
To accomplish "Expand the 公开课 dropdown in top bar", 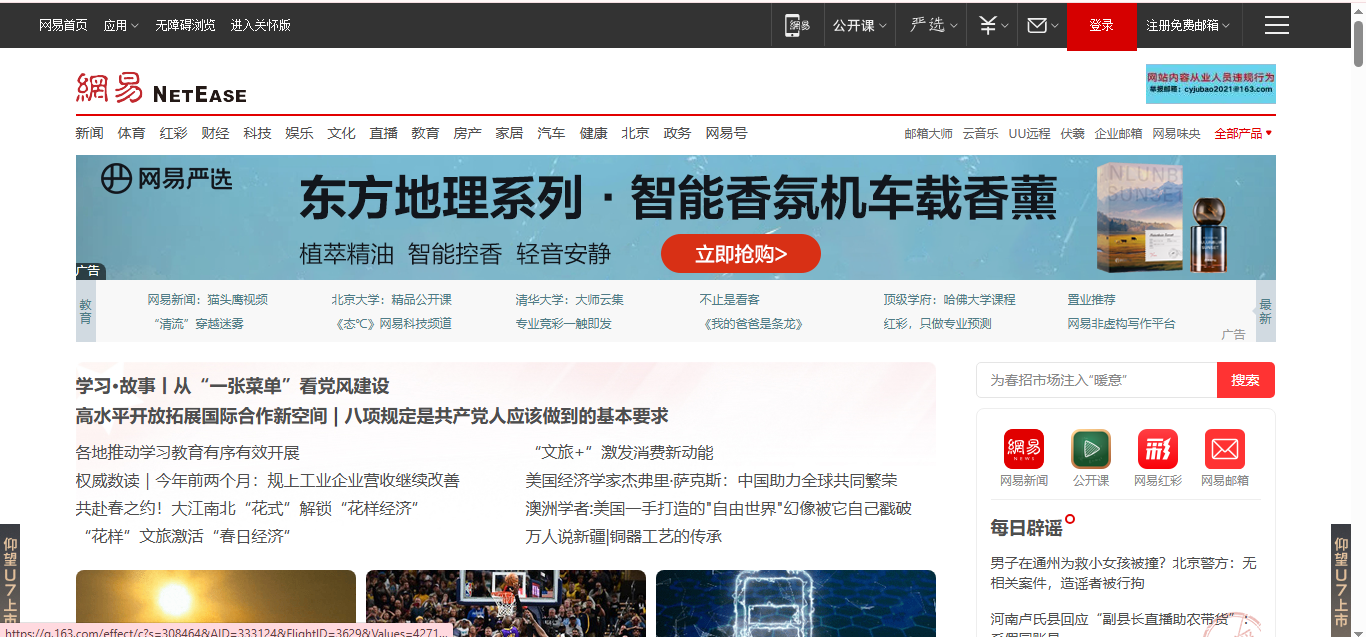I will click(859, 25).
